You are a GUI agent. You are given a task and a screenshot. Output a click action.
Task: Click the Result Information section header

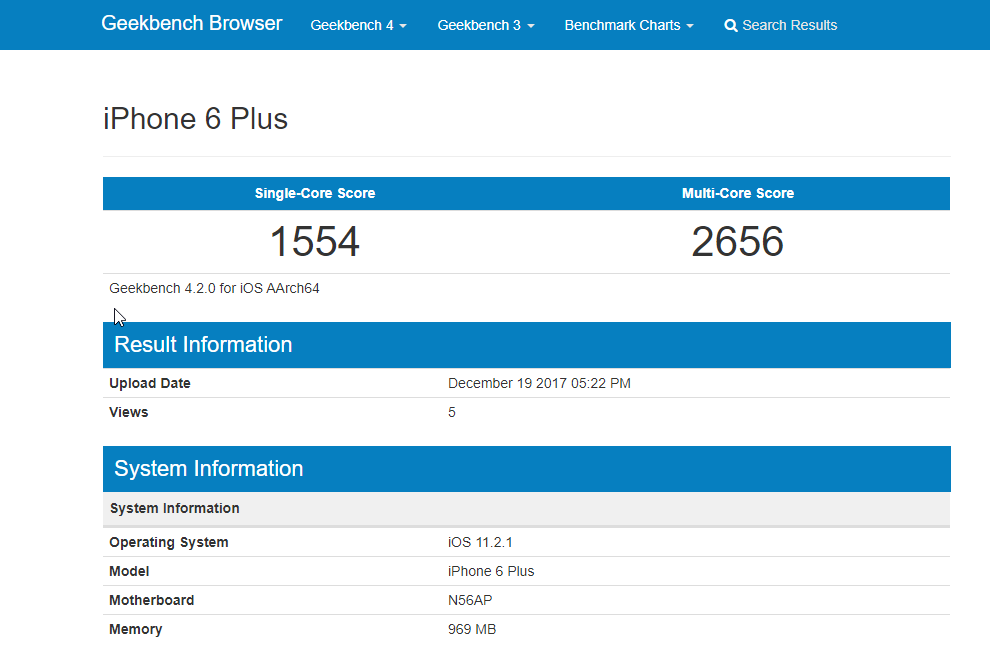point(527,345)
